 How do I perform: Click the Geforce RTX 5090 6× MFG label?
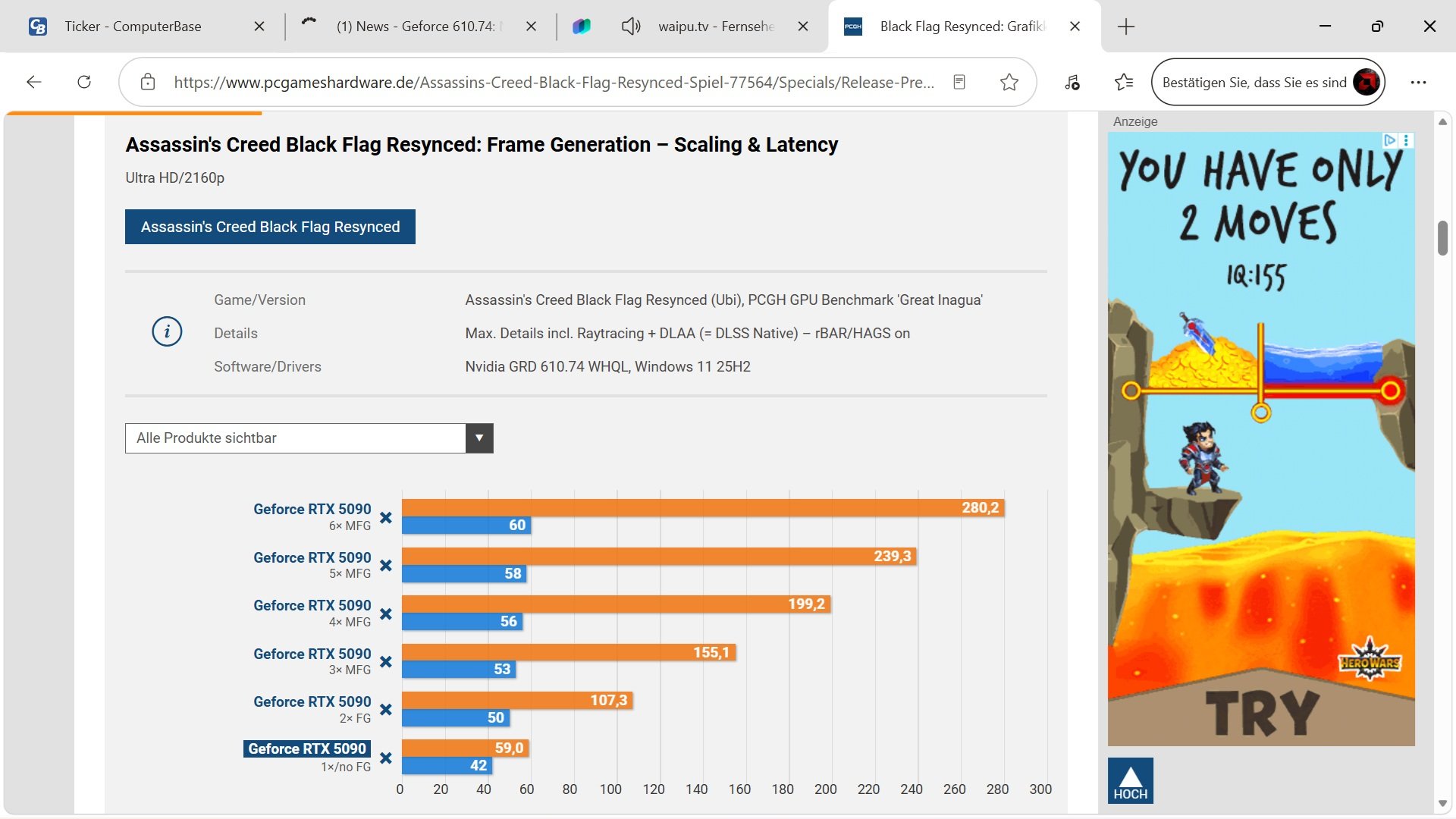(x=312, y=510)
